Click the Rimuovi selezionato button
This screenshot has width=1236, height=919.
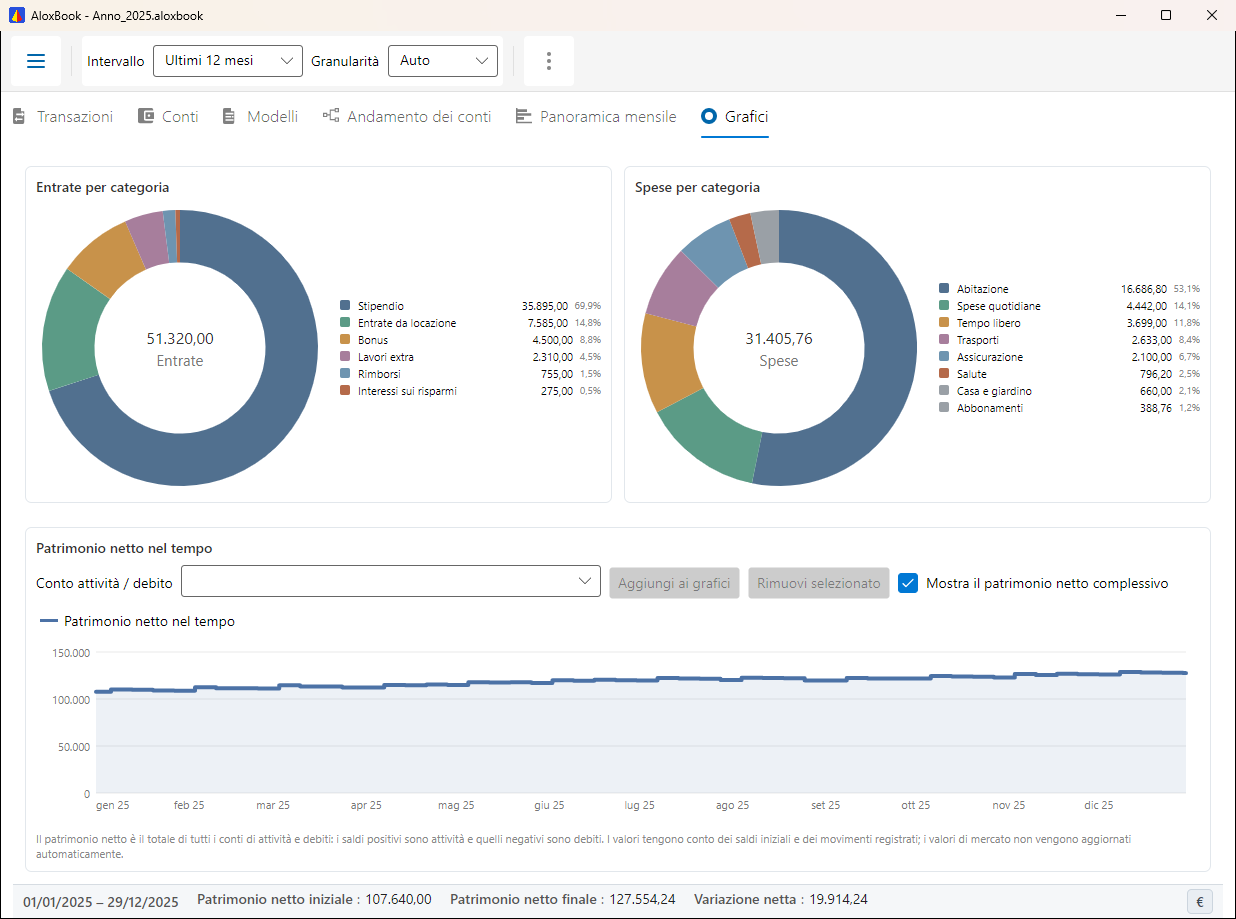[818, 583]
